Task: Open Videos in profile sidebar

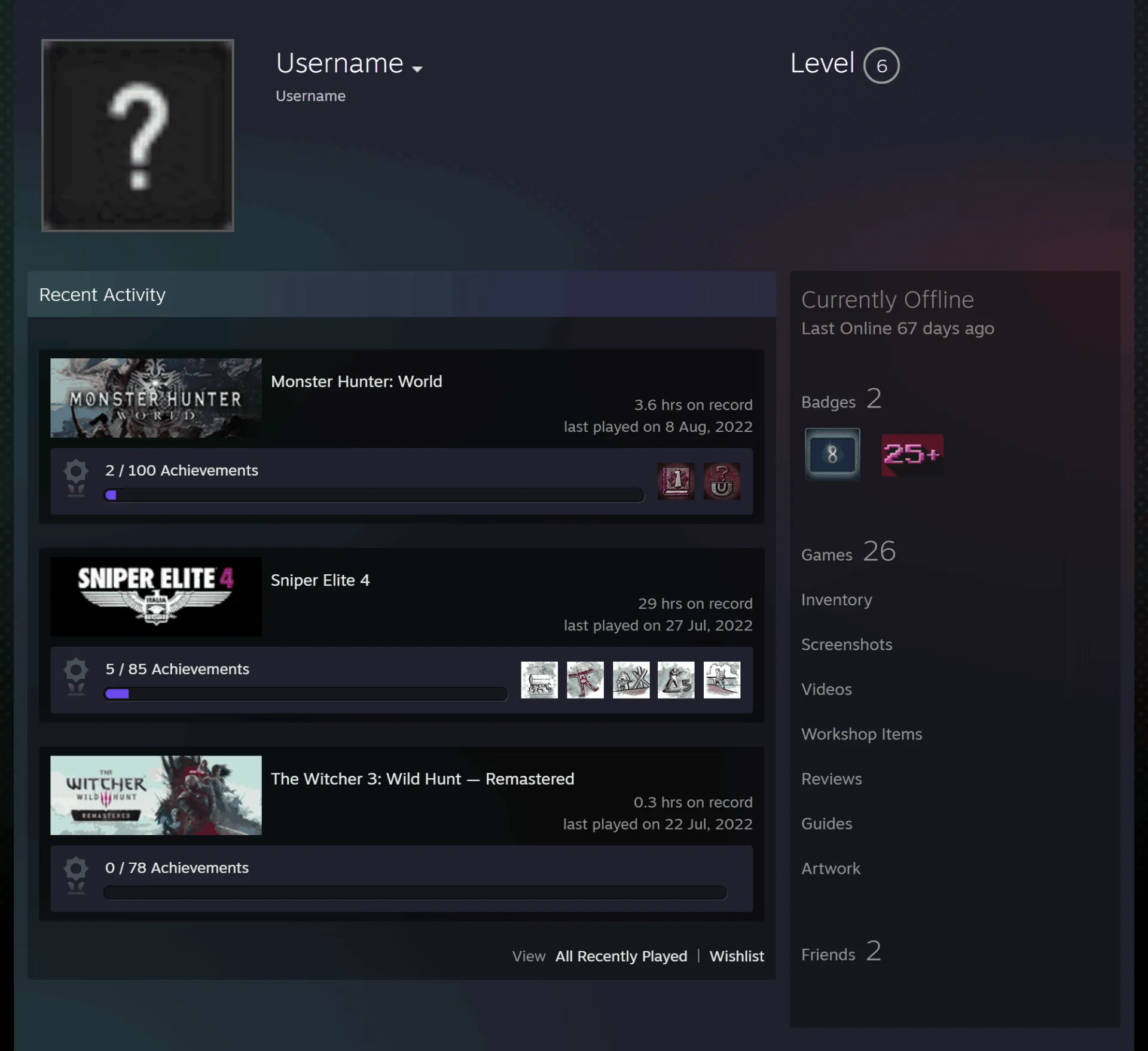Action: click(826, 689)
